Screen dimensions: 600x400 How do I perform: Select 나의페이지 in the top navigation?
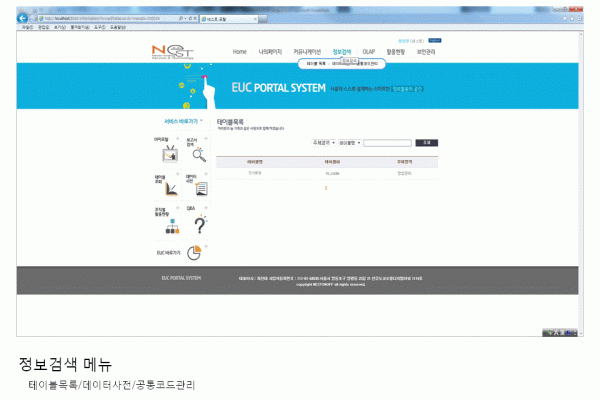click(x=270, y=52)
